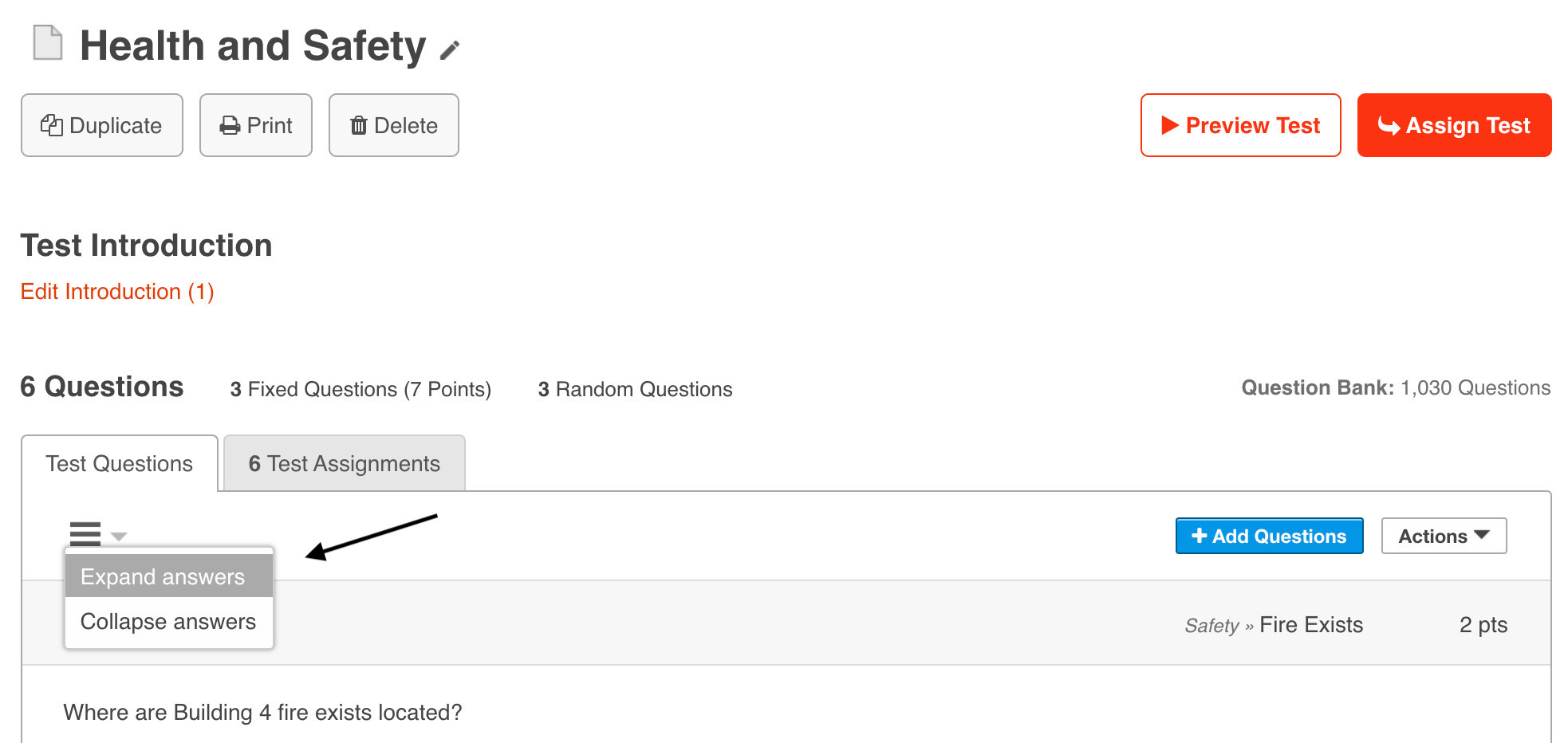Click the document icon left of the title
1568x743 pixels.
click(x=47, y=43)
